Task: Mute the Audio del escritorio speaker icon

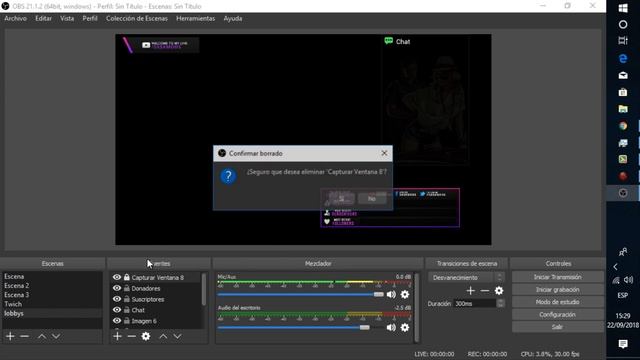Action: [391, 327]
